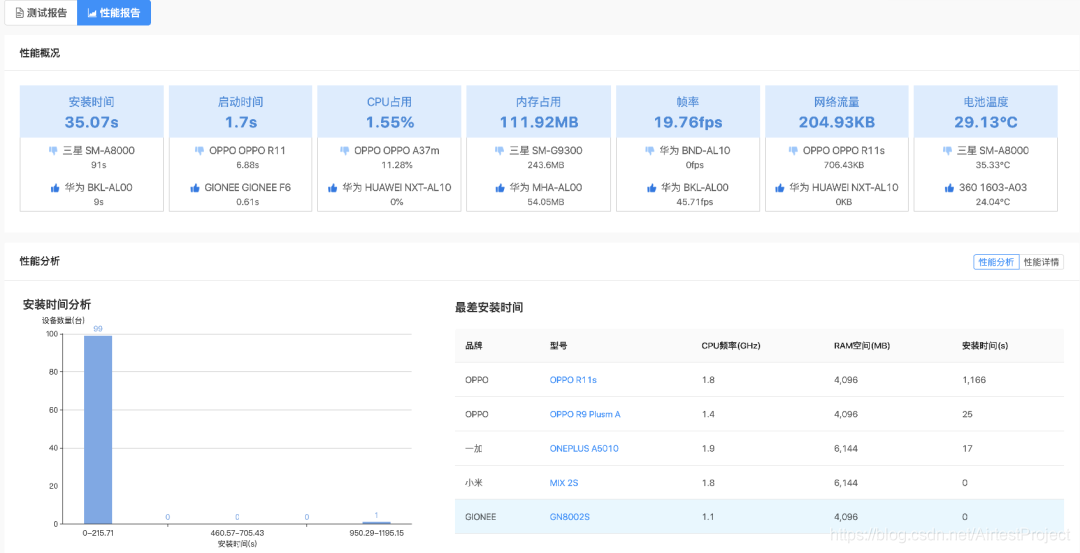Click the install time value 17
Image resolution: width=1080 pixels, height=553 pixels.
click(967, 448)
